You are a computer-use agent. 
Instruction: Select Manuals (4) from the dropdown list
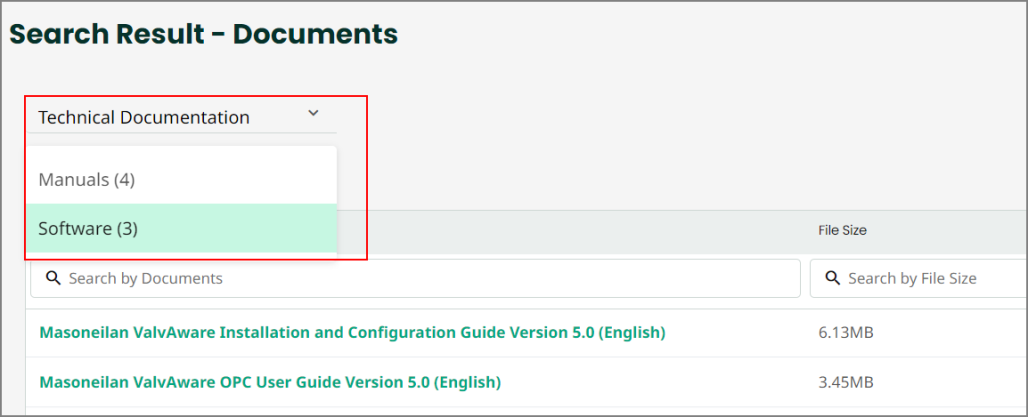[x=86, y=180]
